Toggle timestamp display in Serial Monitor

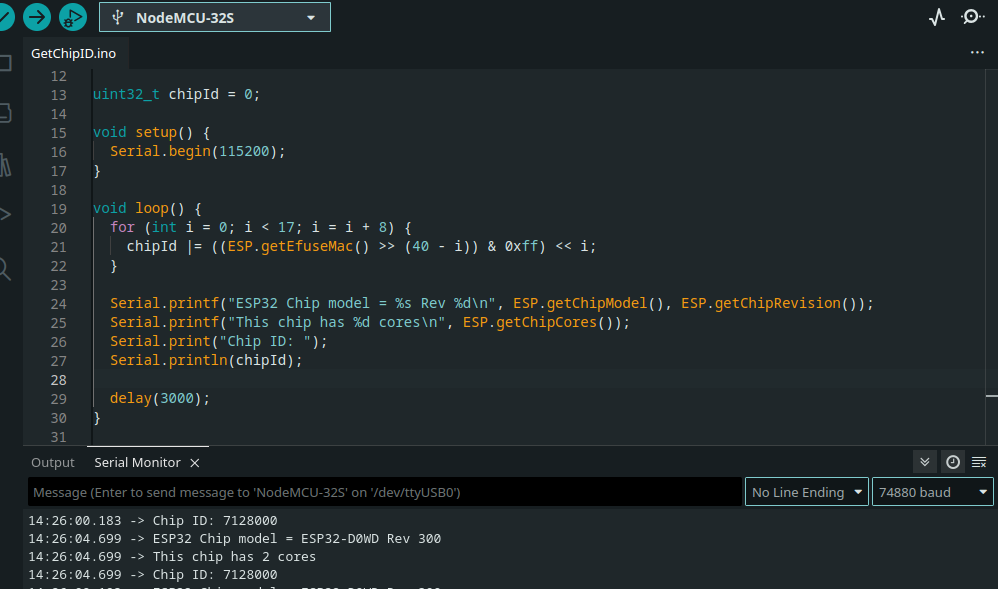coord(952,462)
